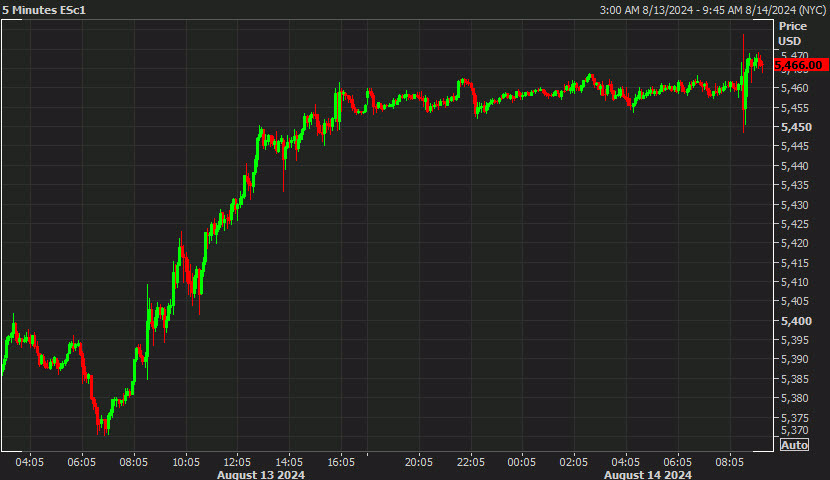
Task: Click the 5,390 price axis value
Action: 795,359
